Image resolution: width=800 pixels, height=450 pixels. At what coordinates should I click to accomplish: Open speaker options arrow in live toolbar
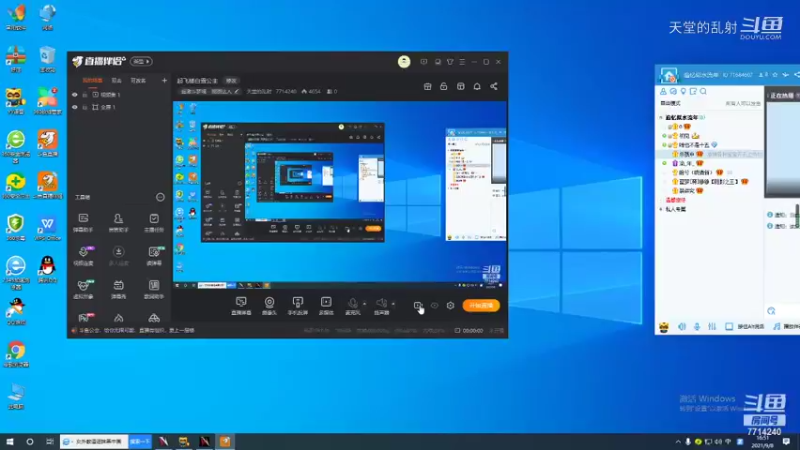click(x=393, y=304)
